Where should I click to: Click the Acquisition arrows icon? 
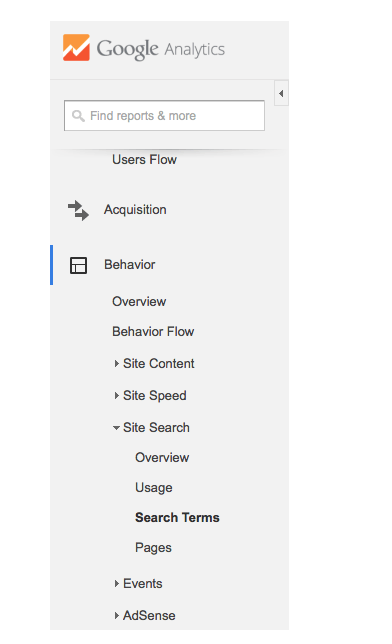point(78,210)
